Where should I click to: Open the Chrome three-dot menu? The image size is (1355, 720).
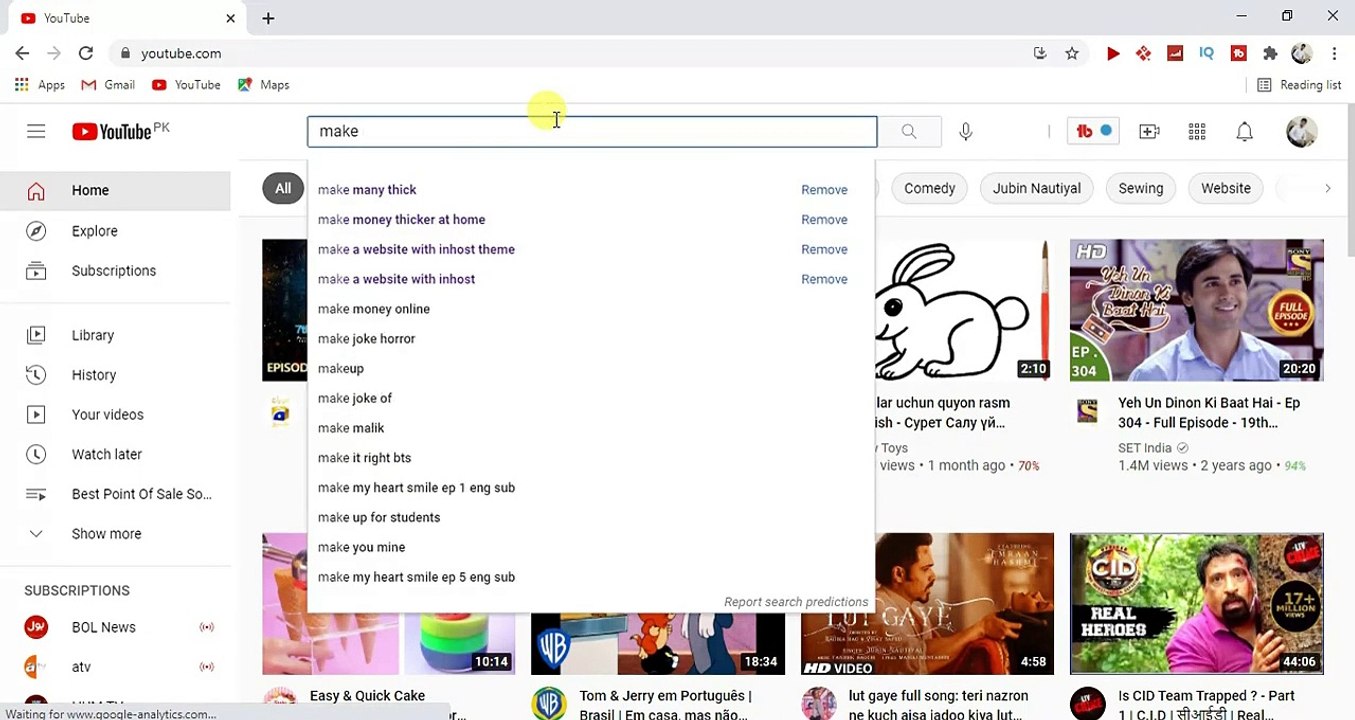pyautogui.click(x=1334, y=53)
